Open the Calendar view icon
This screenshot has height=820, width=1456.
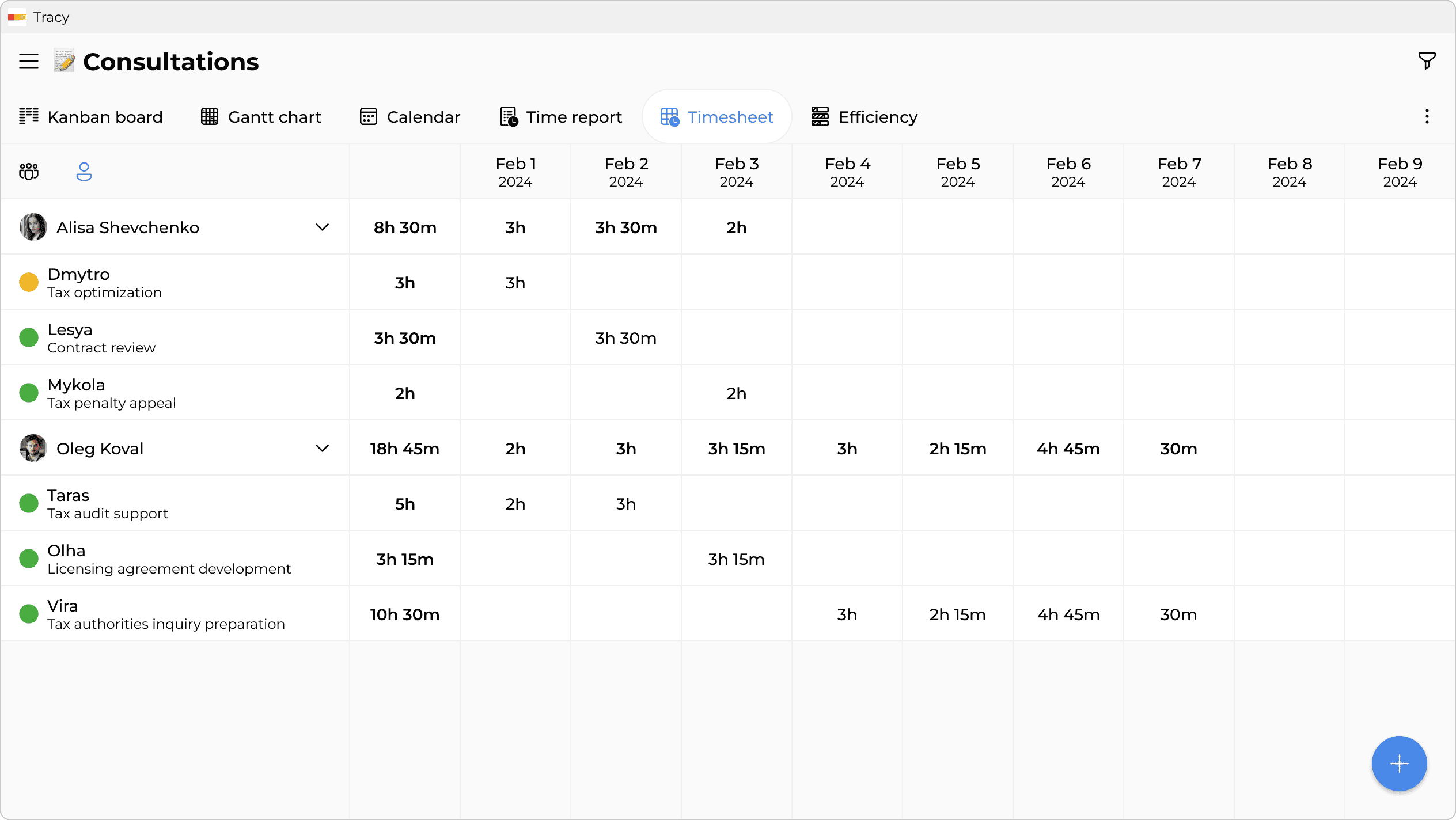[x=369, y=116]
